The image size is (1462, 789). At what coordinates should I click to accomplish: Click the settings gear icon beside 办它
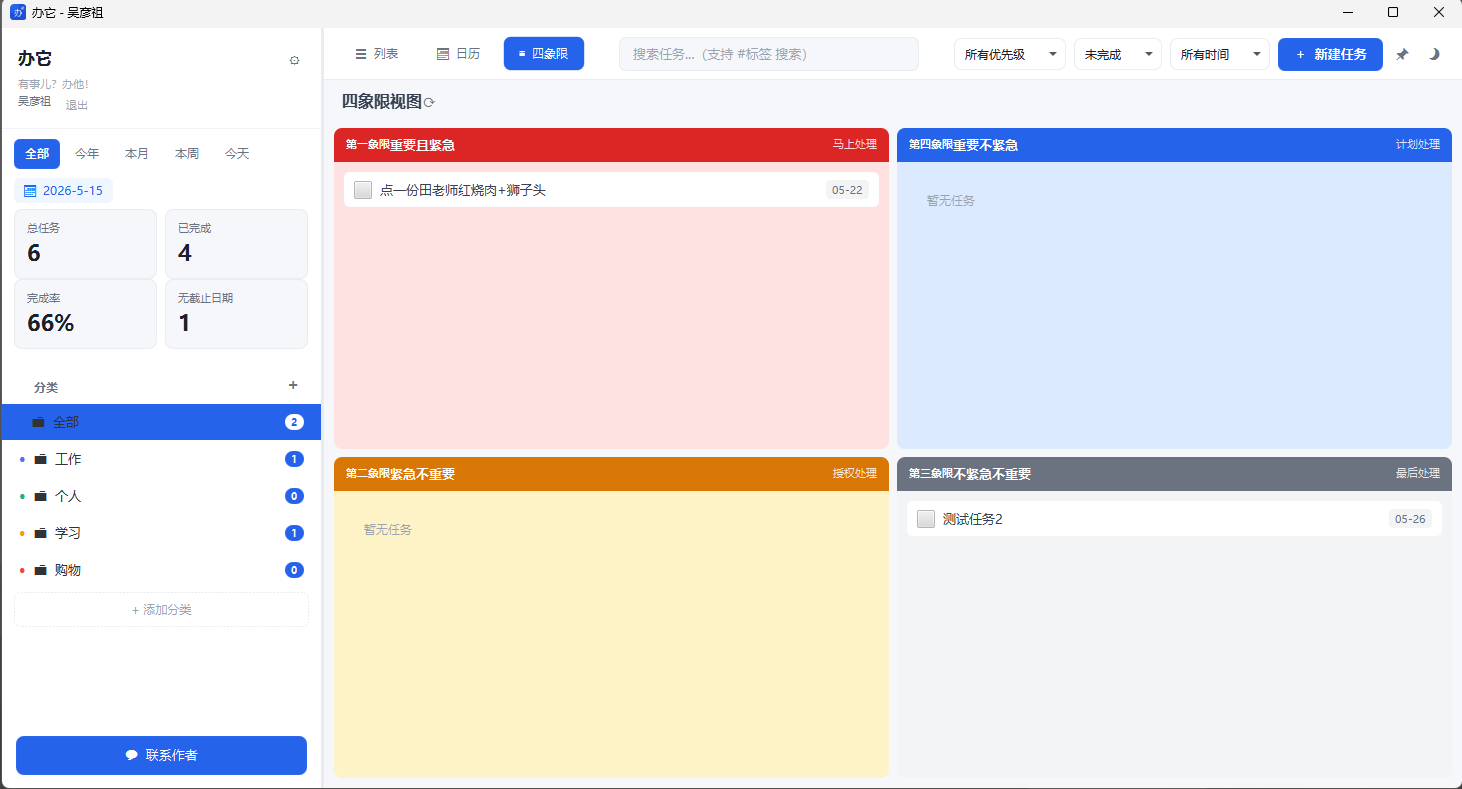click(x=294, y=60)
